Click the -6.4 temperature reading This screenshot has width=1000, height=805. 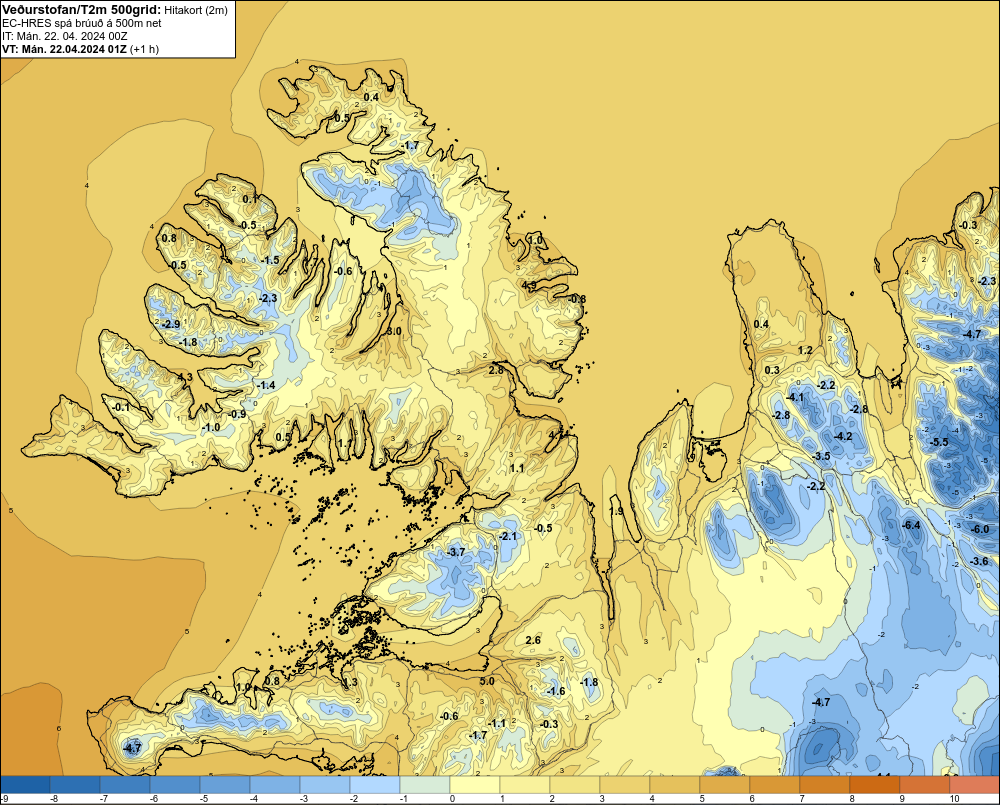pos(911,525)
